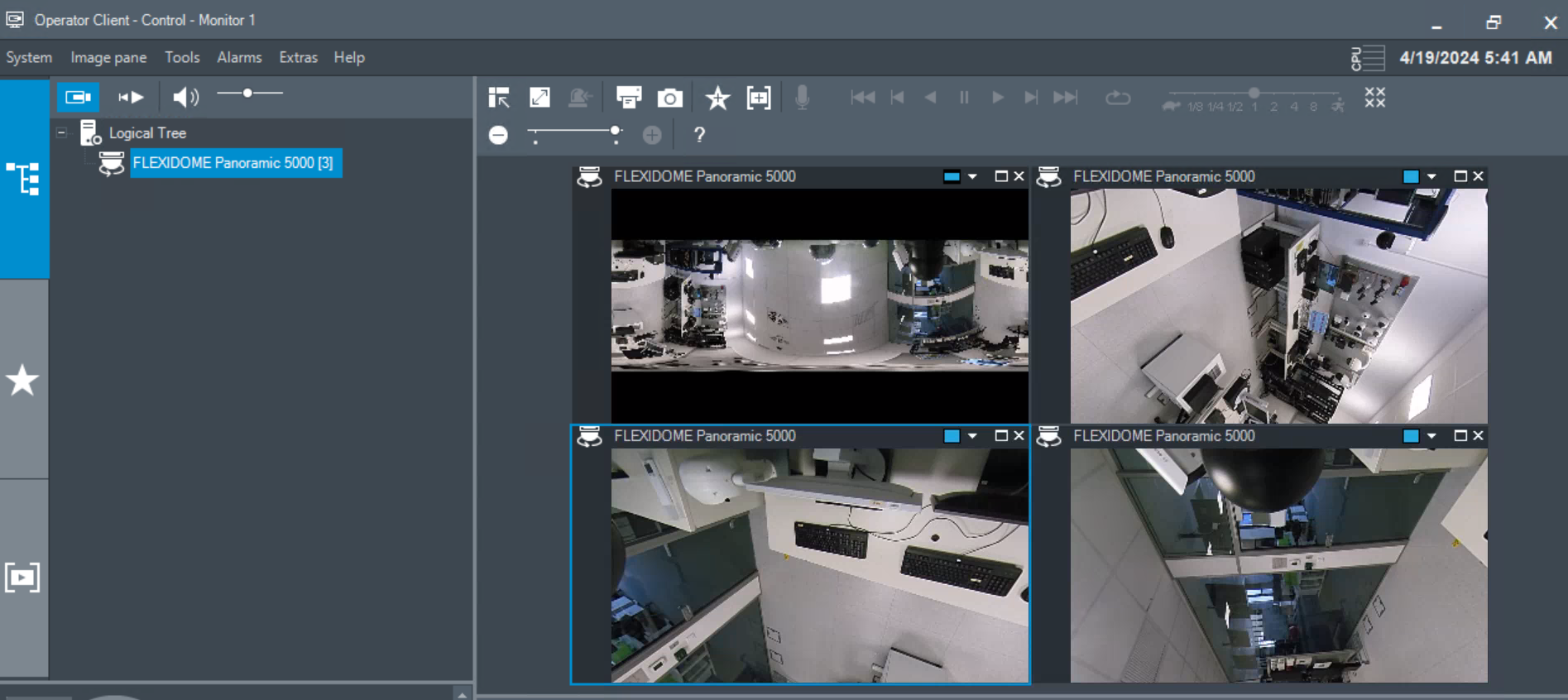The image size is (1568, 700).
Task: Maximize the top-right FLEXIDOME image pane
Action: pos(1460,176)
